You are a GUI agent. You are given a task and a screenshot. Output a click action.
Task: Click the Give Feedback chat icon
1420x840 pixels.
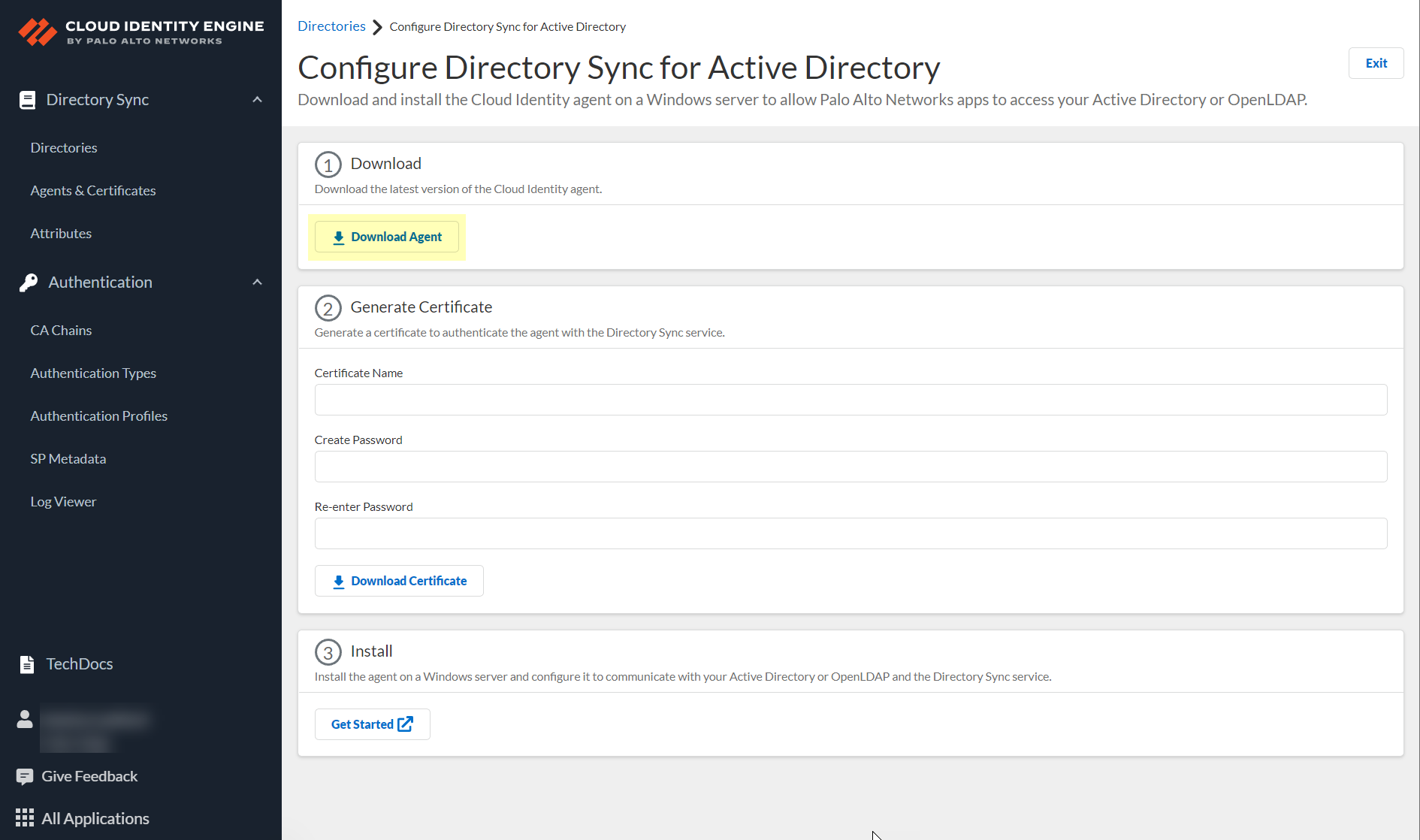tap(25, 776)
